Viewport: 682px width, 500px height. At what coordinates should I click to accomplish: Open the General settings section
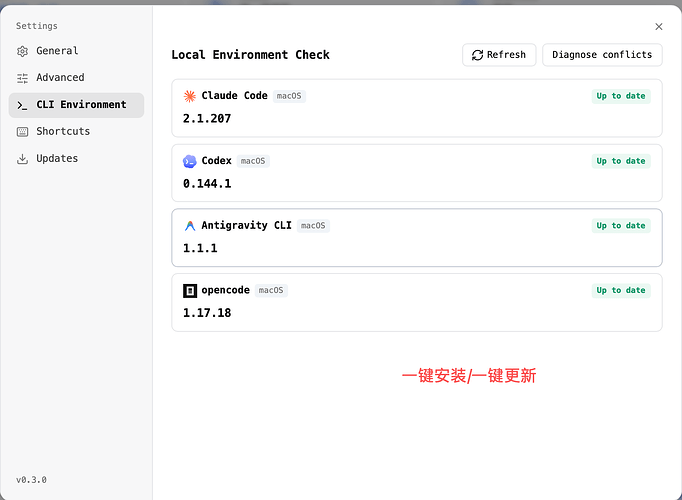(76, 51)
